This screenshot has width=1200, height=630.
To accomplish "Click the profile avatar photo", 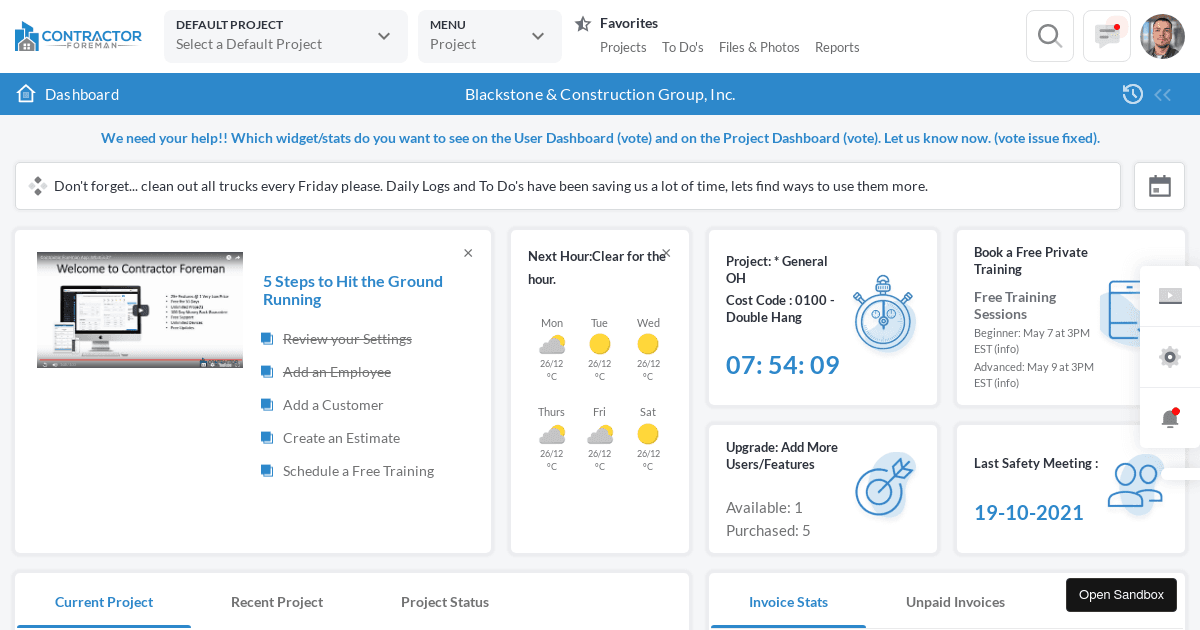I will 1162,36.
